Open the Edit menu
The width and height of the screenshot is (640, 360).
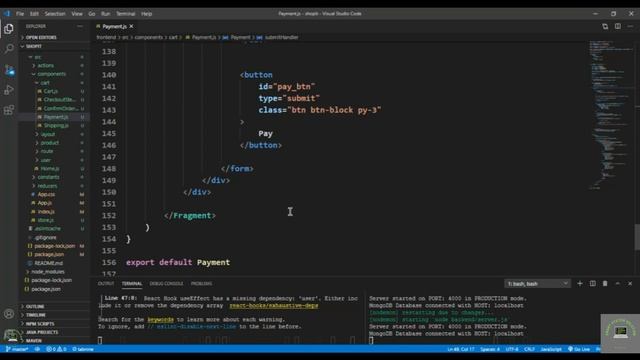[x=34, y=13]
